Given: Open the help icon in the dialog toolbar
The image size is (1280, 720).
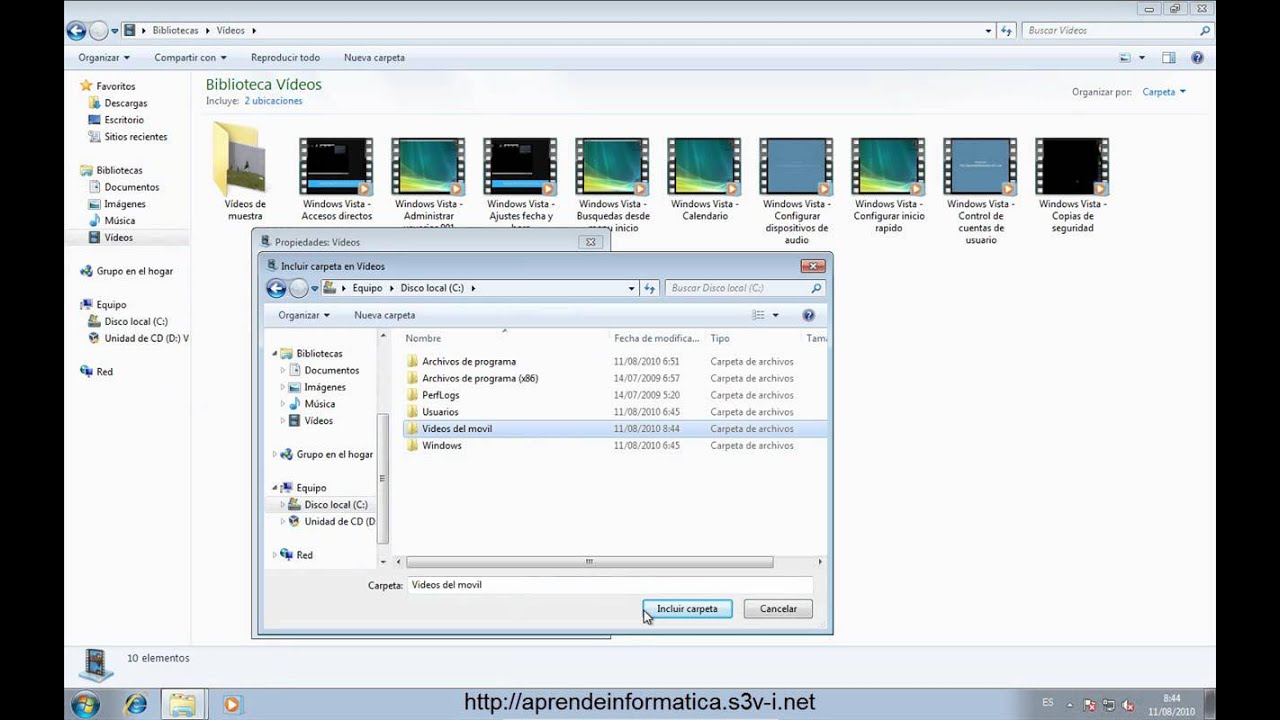Looking at the screenshot, I should pos(809,315).
